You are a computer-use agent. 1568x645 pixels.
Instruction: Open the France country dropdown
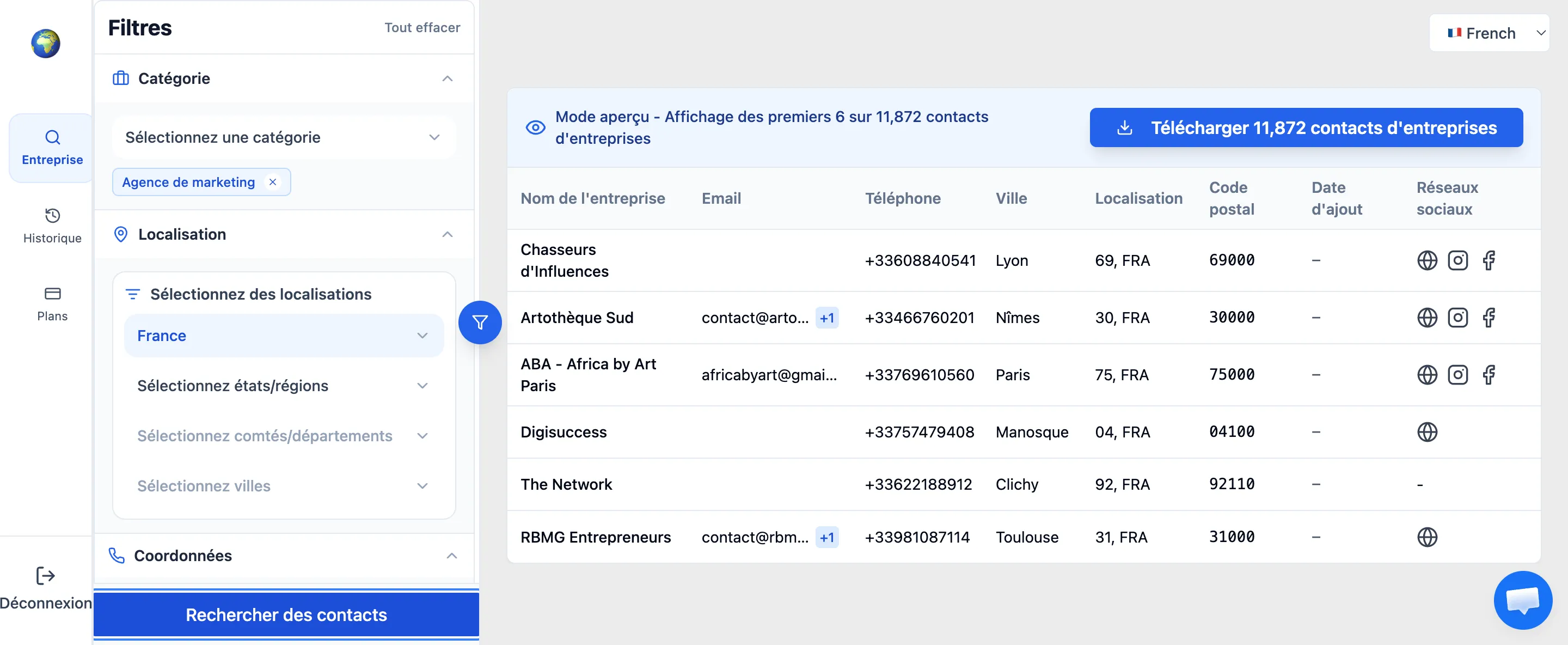(x=283, y=336)
